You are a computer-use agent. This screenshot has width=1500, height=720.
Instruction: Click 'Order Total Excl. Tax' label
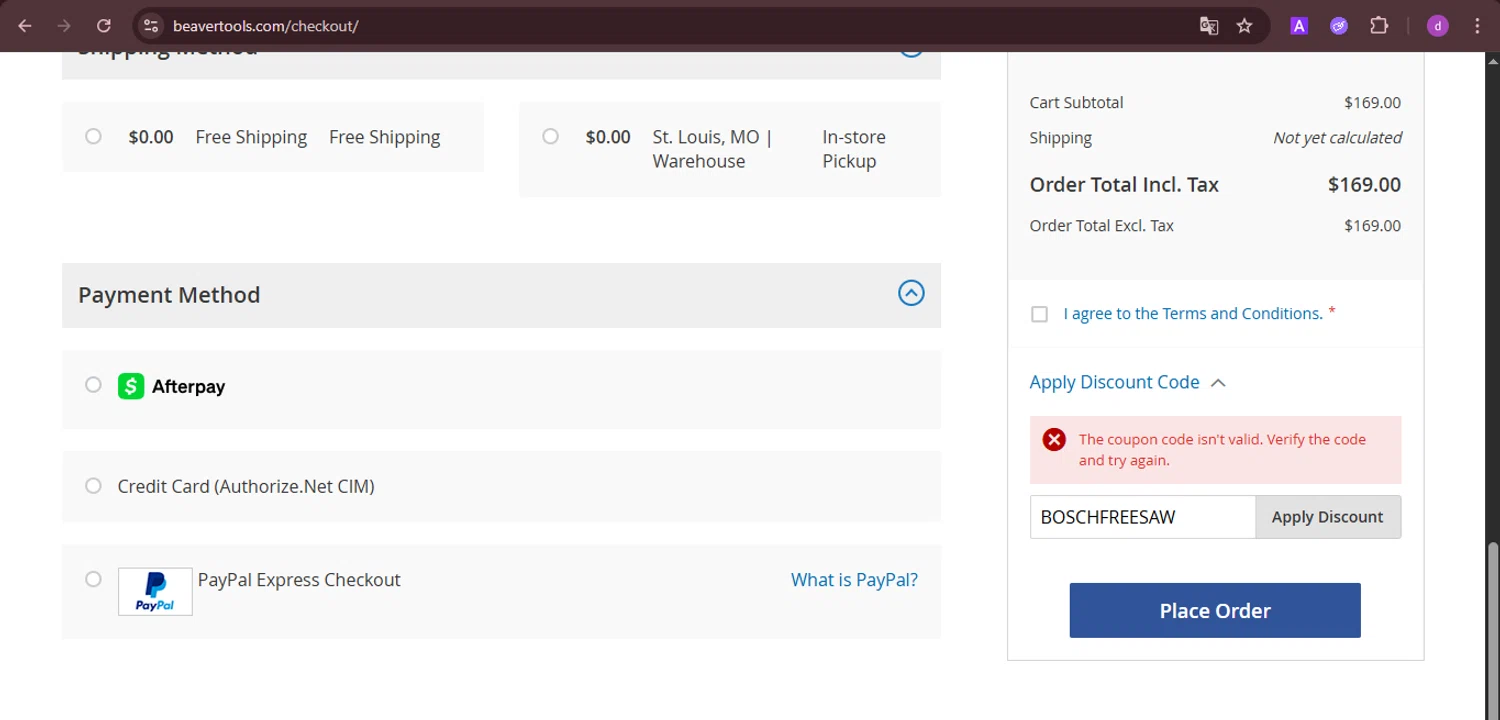pyautogui.click(x=1102, y=226)
